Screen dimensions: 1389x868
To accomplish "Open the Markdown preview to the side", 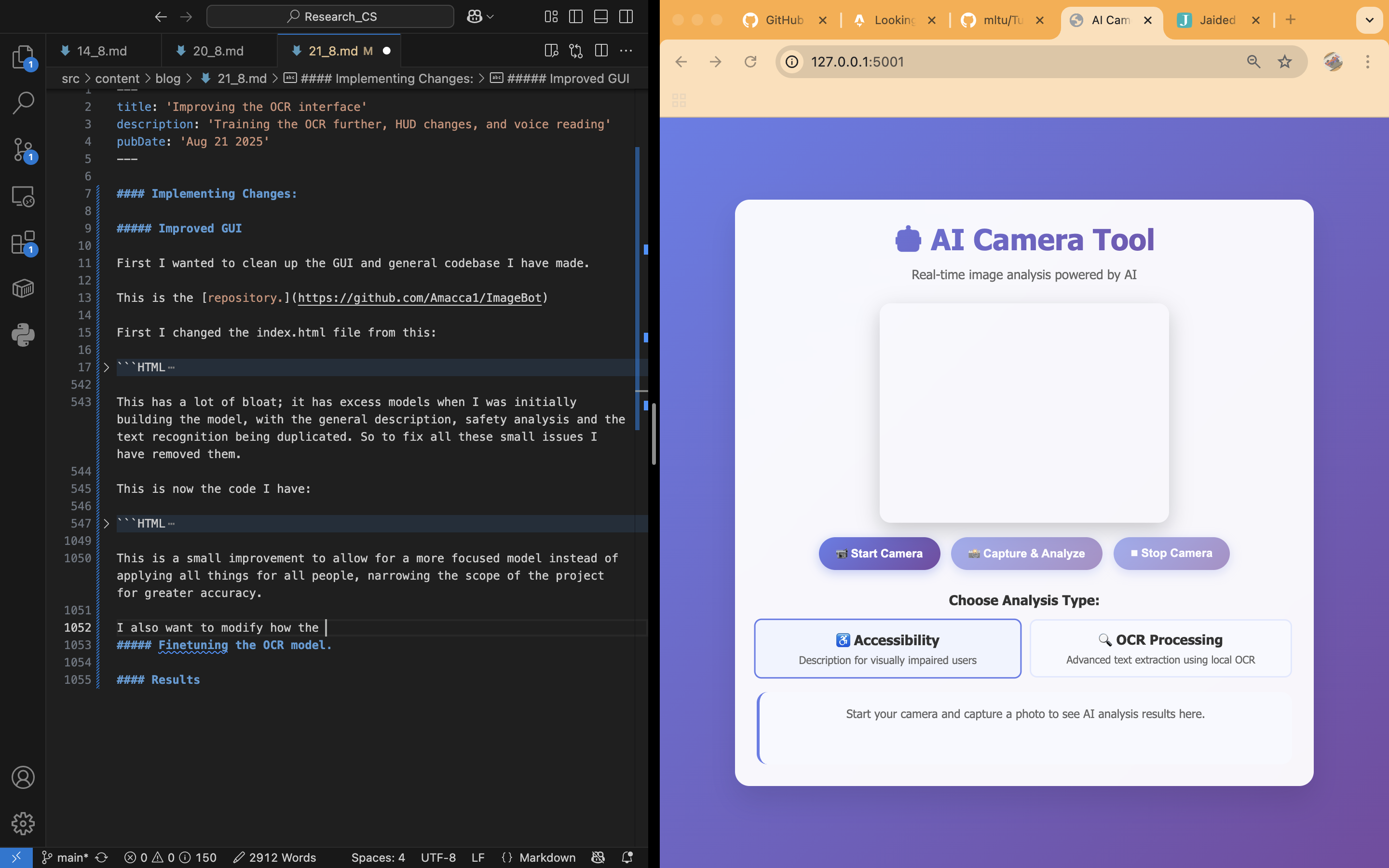I will (x=551, y=51).
